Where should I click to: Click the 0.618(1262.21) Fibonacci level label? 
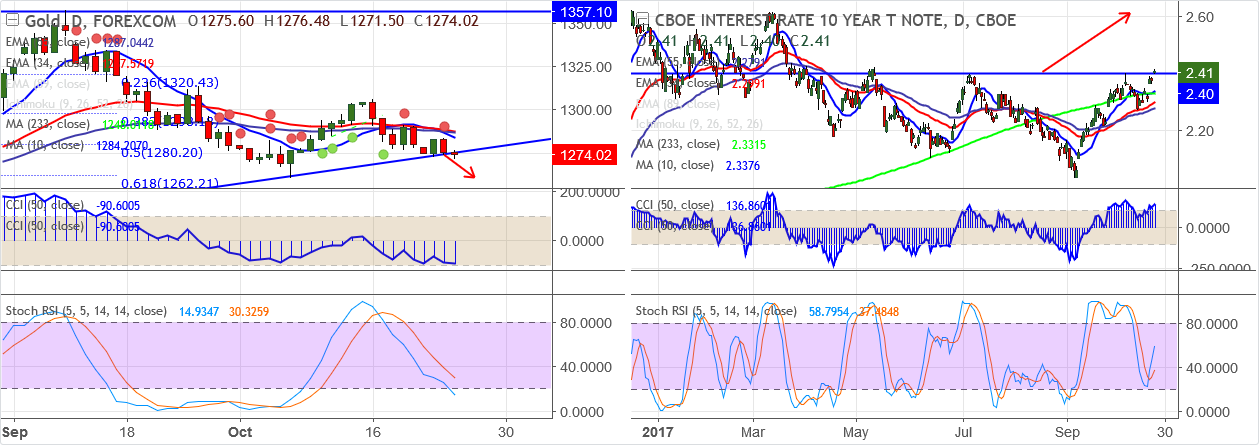(170, 184)
